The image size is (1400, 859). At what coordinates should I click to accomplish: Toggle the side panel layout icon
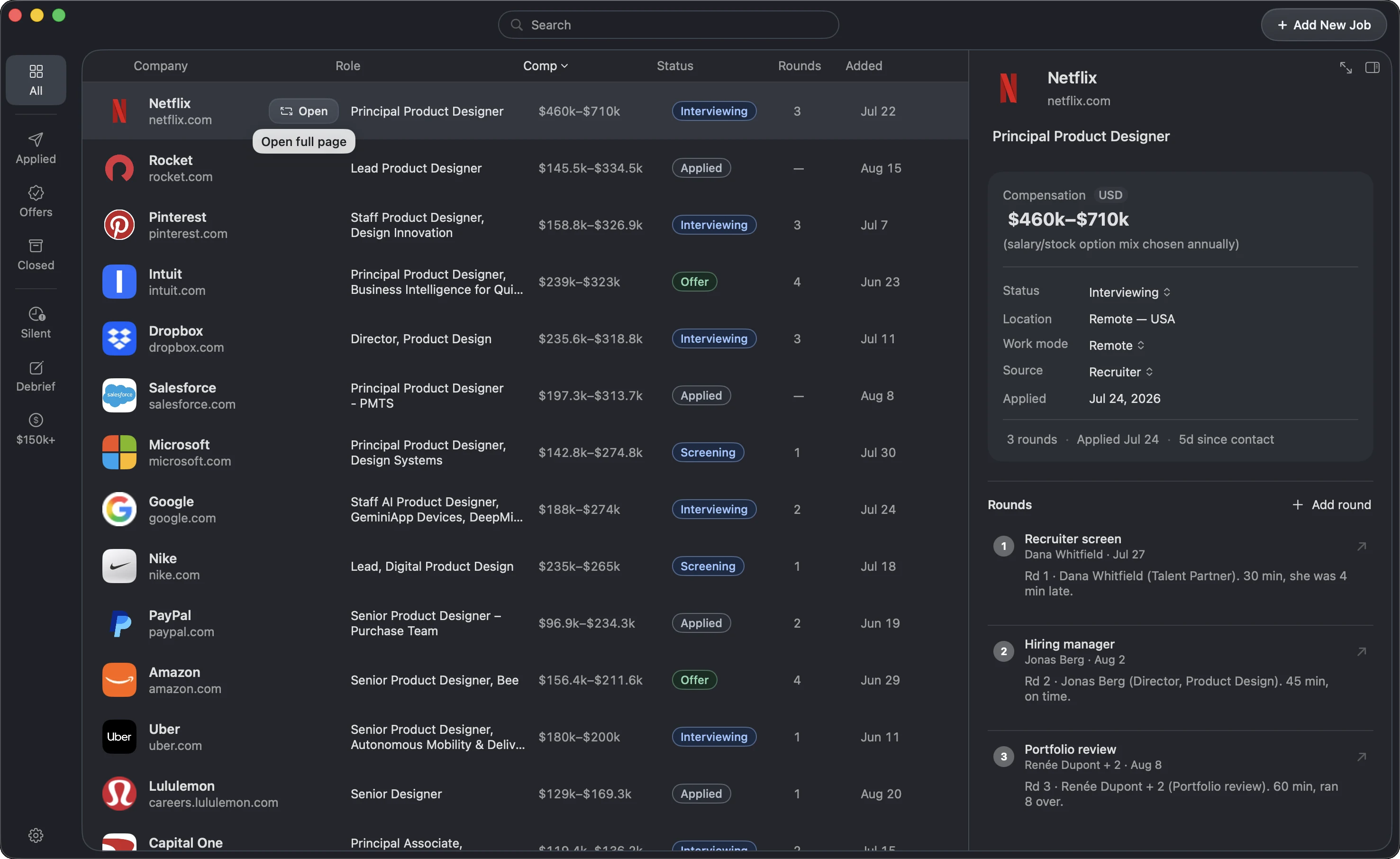pyautogui.click(x=1372, y=68)
